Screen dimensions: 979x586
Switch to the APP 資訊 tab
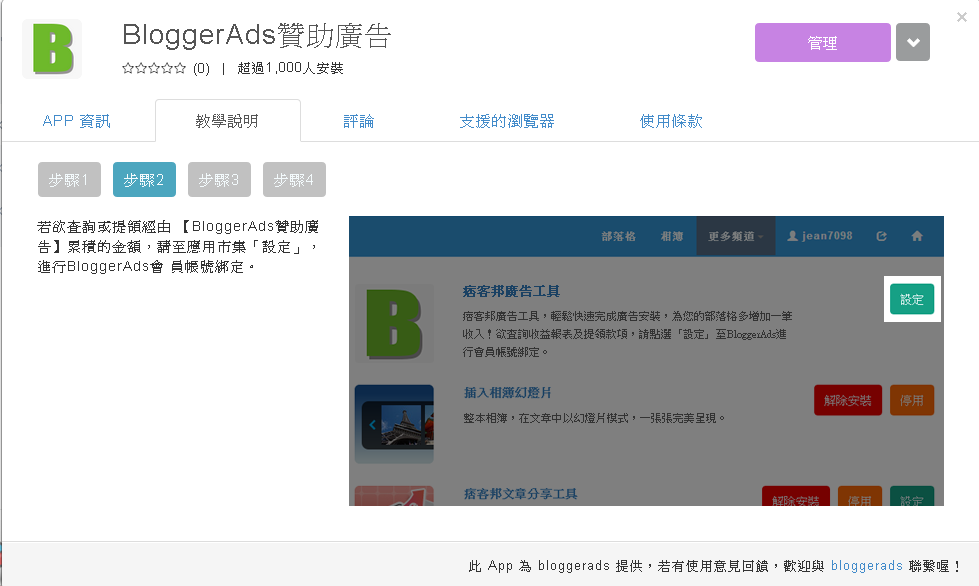tap(76, 121)
